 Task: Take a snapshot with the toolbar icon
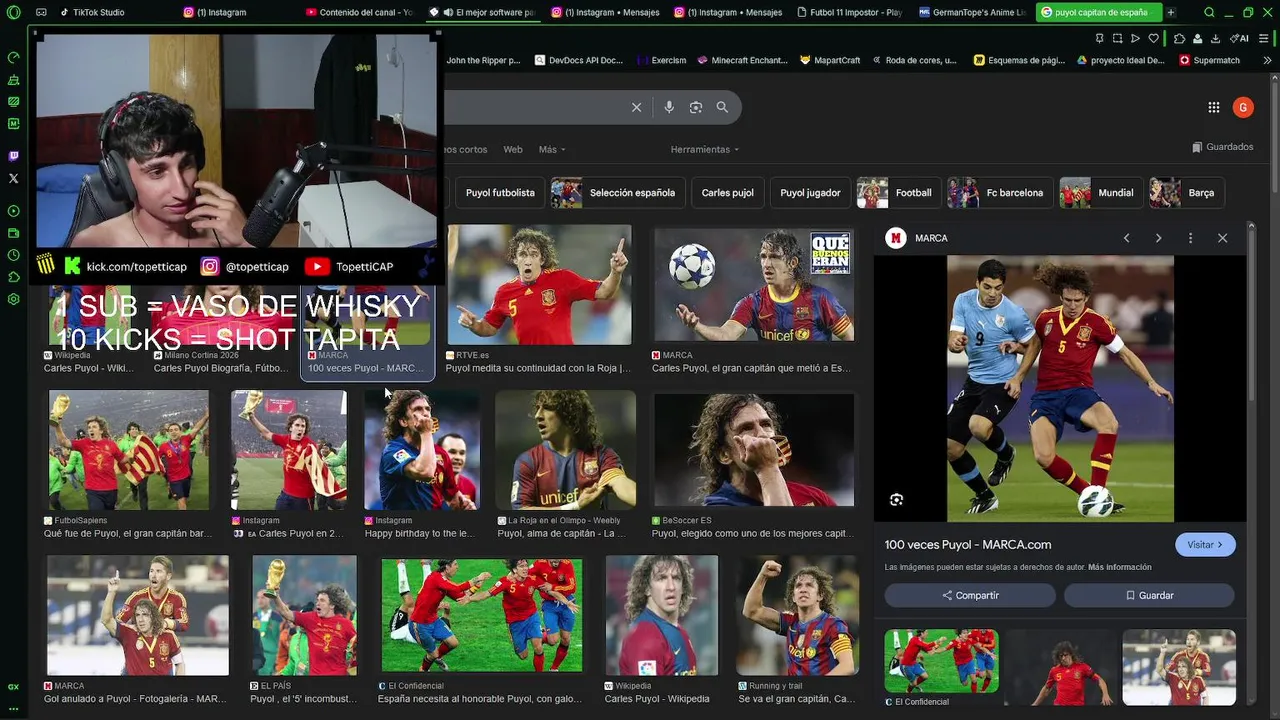1117,38
